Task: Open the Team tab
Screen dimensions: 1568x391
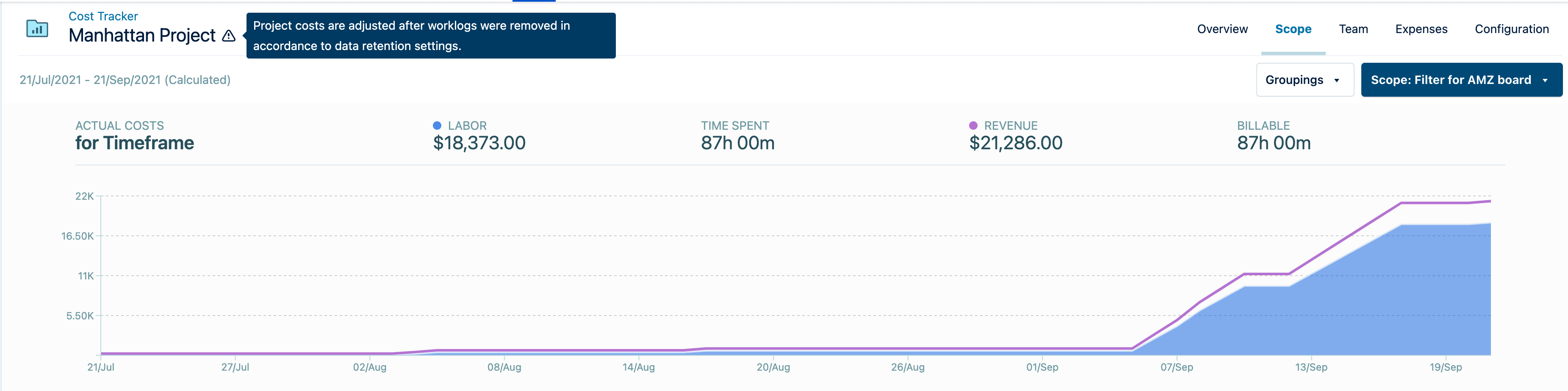Action: pos(1352,29)
